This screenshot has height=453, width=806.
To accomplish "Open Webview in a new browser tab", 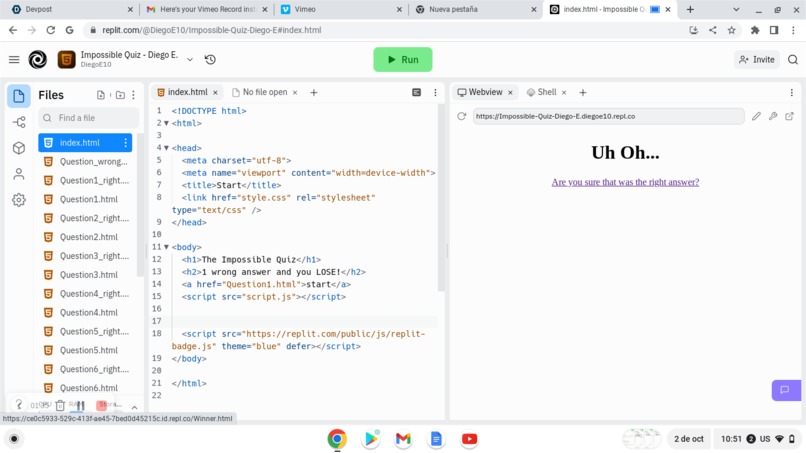I will coord(790,116).
